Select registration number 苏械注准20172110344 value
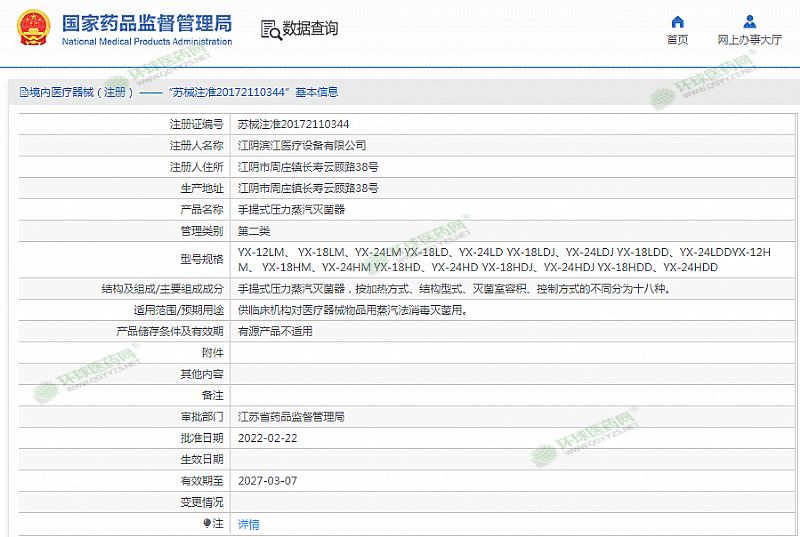 coord(293,124)
